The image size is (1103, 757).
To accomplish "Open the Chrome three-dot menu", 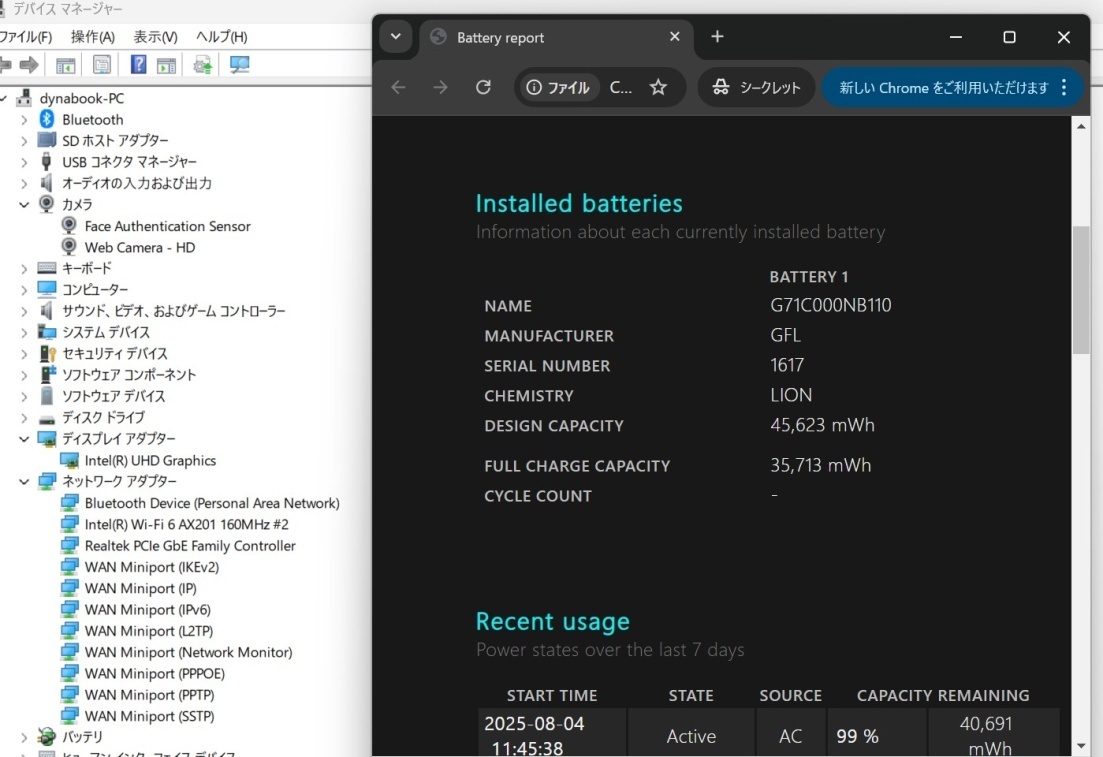I will [1064, 88].
